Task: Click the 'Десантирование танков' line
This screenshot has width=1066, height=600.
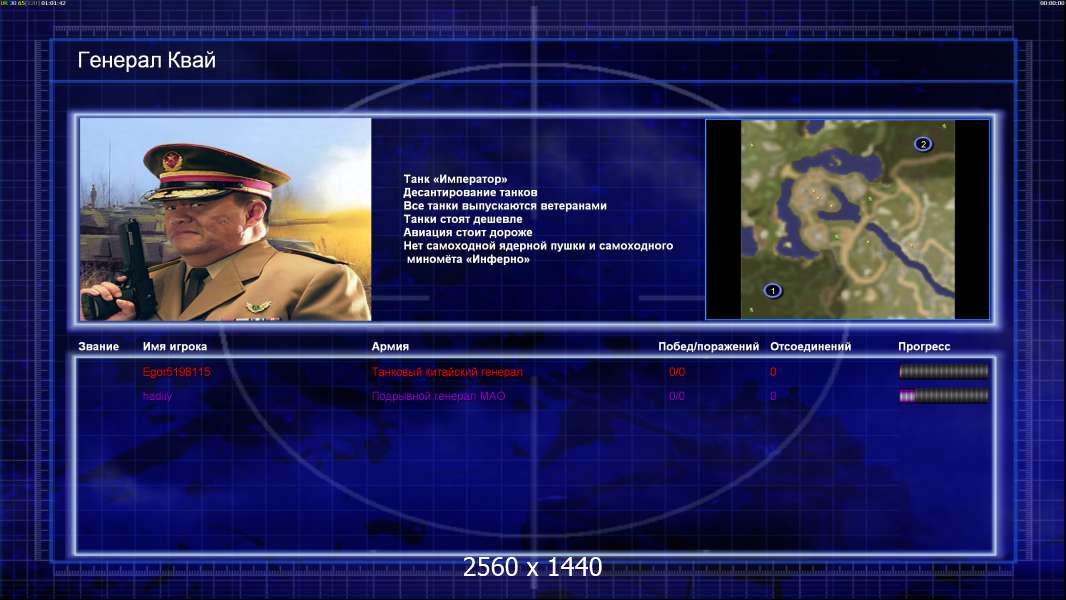Action: click(470, 192)
